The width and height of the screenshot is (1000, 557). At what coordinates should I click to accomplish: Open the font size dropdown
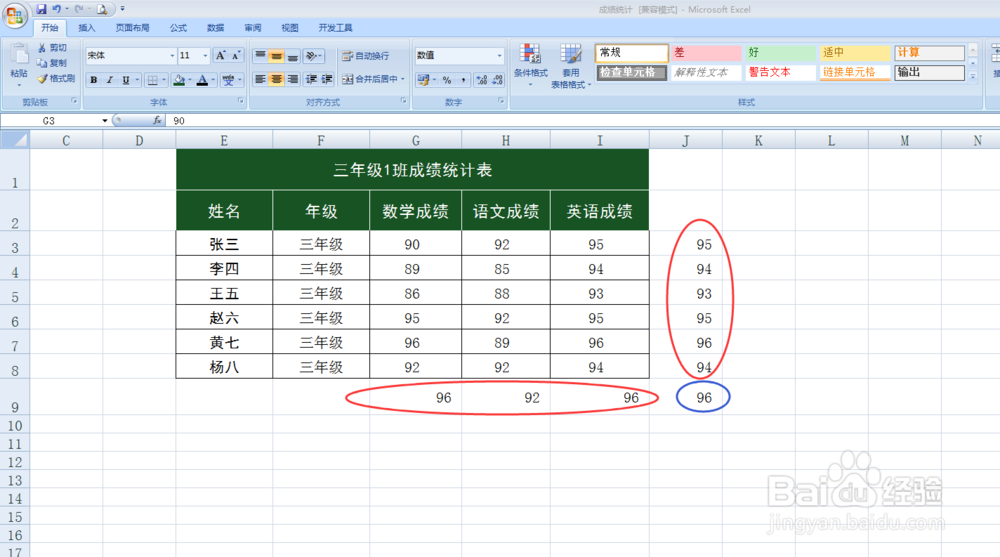click(205, 56)
